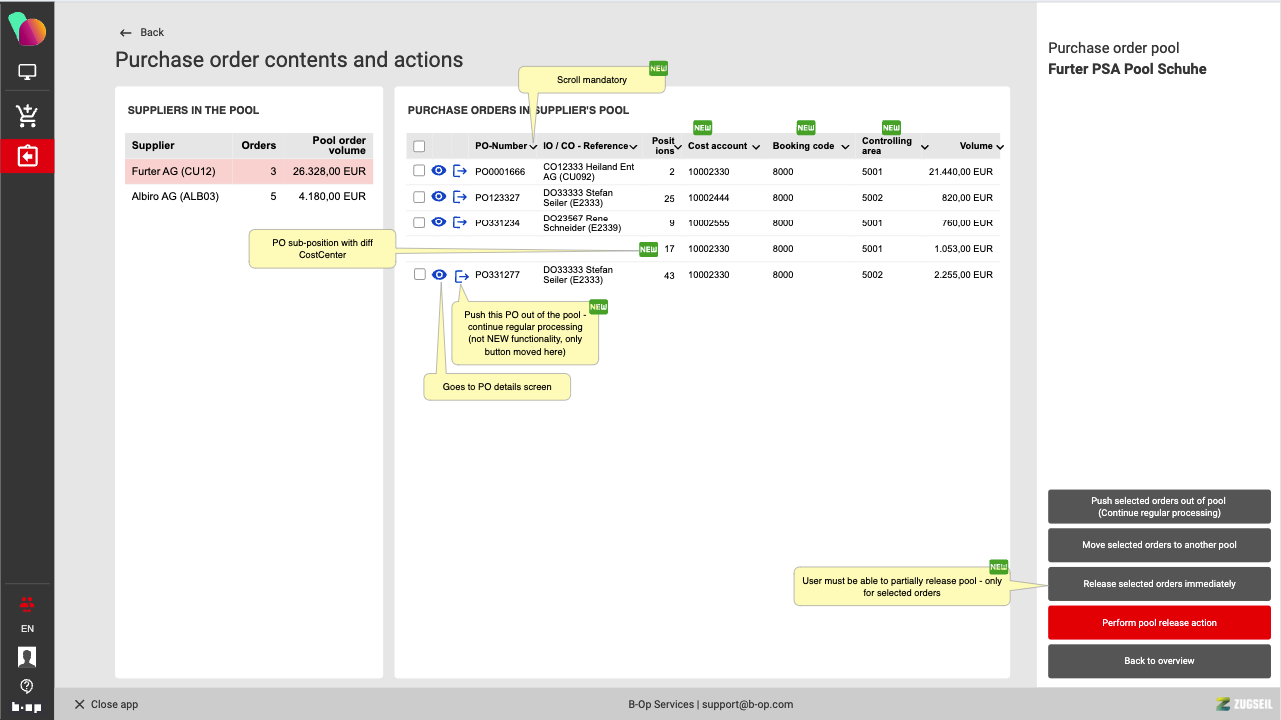Open the monitor icon in the sidebar
The width and height of the screenshot is (1281, 720).
point(27,72)
